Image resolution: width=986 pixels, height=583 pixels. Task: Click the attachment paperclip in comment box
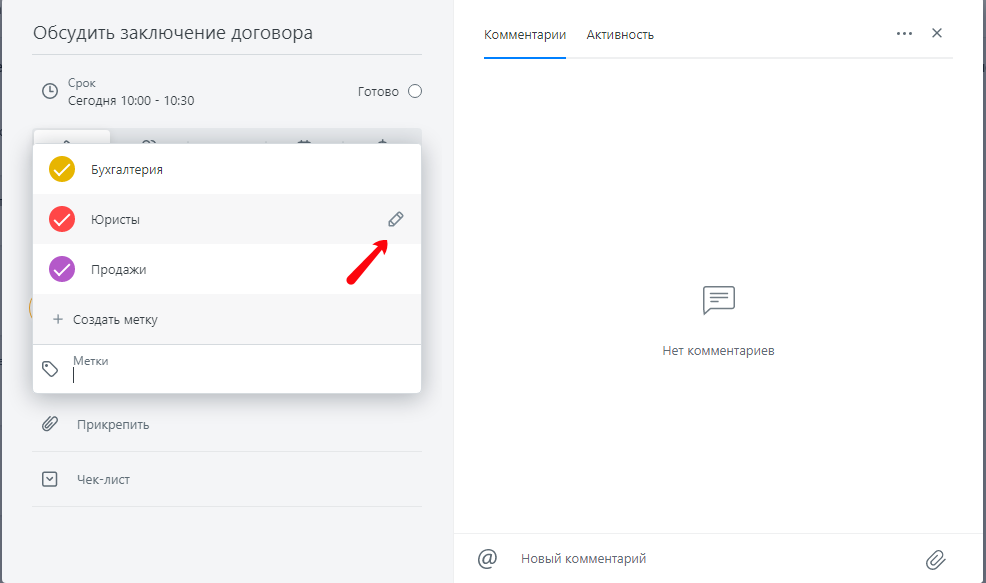(936, 559)
